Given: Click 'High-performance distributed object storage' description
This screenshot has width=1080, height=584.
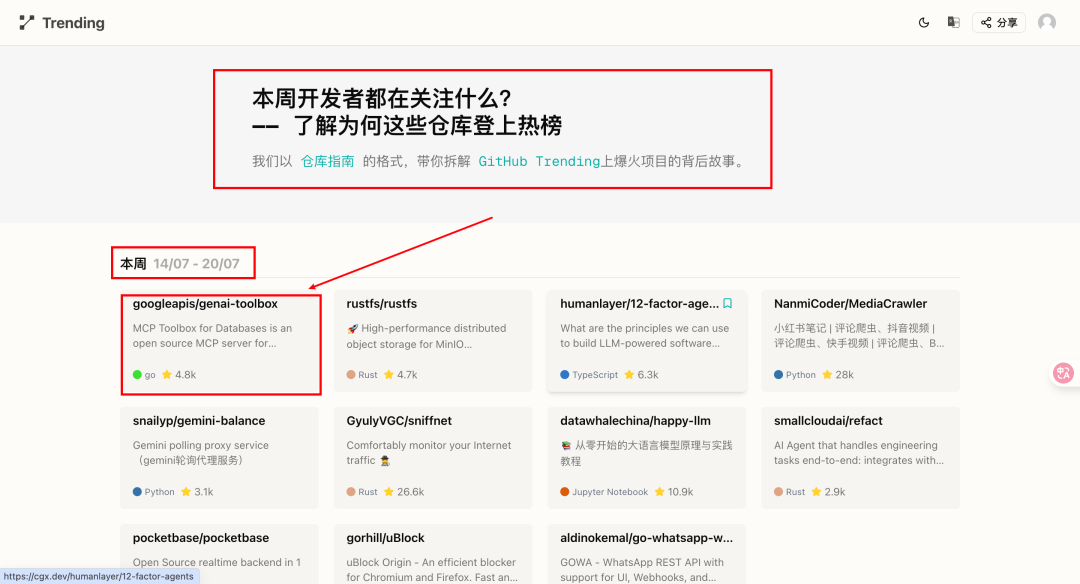Looking at the screenshot, I should (427, 335).
